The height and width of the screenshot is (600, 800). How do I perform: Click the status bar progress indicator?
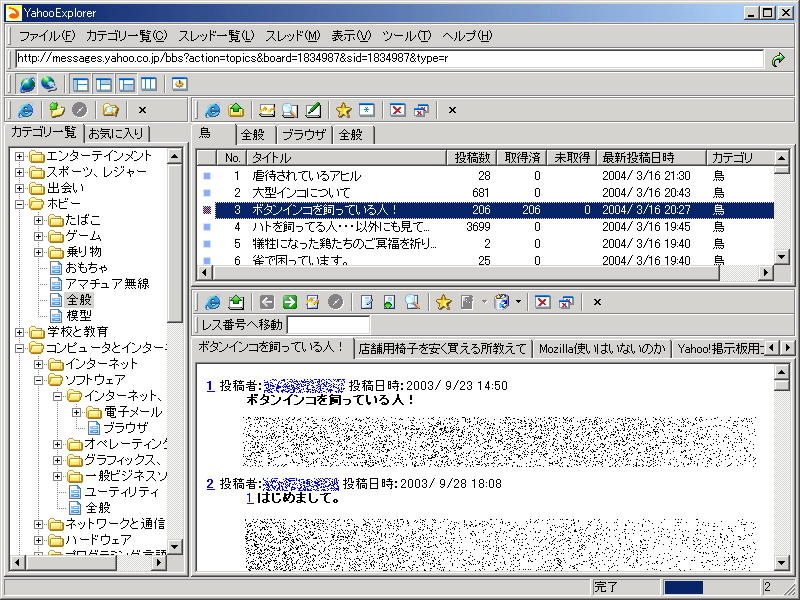coord(711,587)
